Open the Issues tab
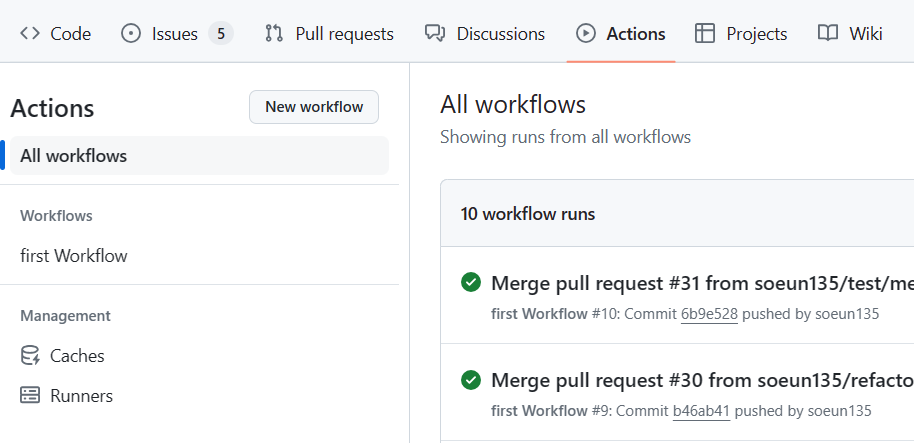The image size is (914, 443). [x=177, y=34]
